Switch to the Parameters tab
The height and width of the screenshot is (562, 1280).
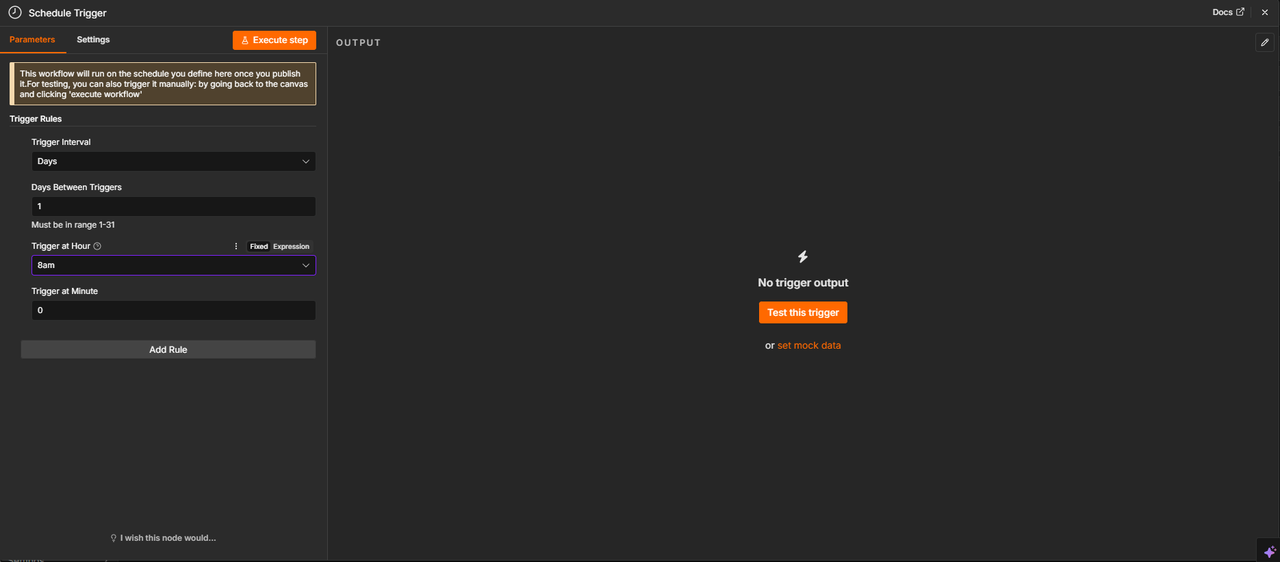pyautogui.click(x=32, y=39)
